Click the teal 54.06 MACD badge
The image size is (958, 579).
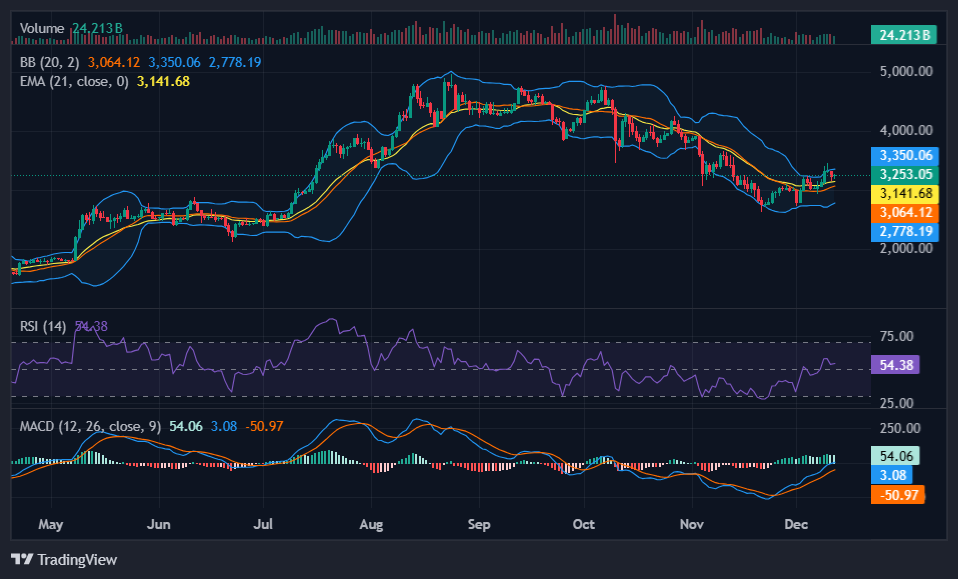coord(897,456)
